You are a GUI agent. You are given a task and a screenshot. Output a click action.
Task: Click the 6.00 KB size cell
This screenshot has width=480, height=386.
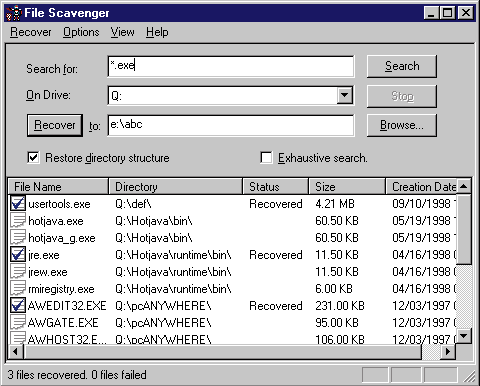click(x=334, y=289)
